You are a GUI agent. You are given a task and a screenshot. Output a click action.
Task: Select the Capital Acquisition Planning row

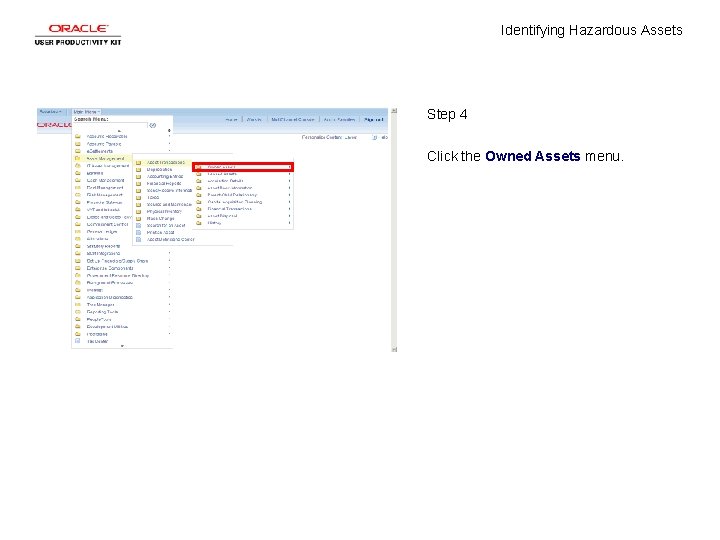[x=243, y=202]
